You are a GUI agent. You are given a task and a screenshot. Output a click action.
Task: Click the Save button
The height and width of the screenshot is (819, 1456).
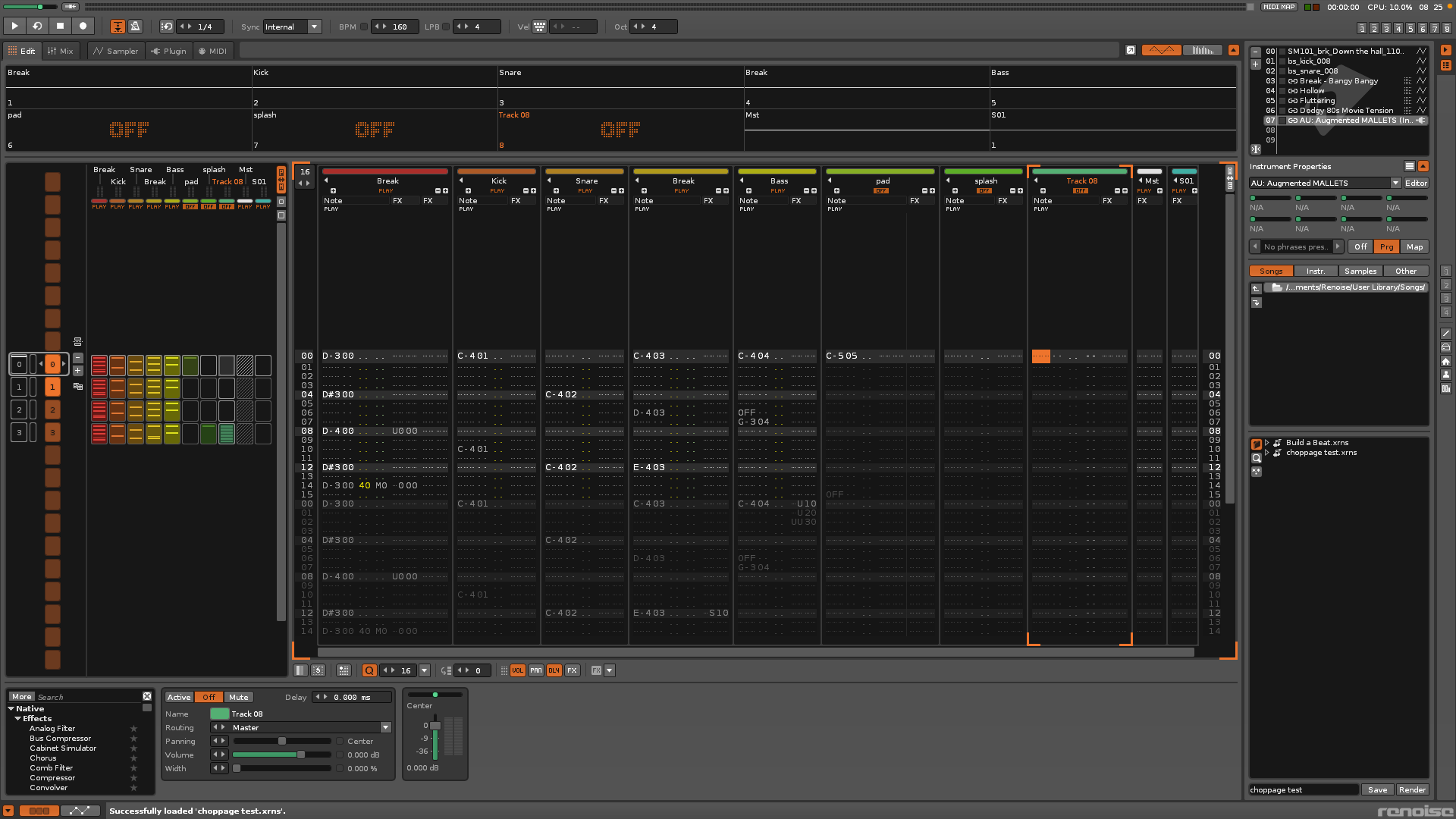[1377, 789]
